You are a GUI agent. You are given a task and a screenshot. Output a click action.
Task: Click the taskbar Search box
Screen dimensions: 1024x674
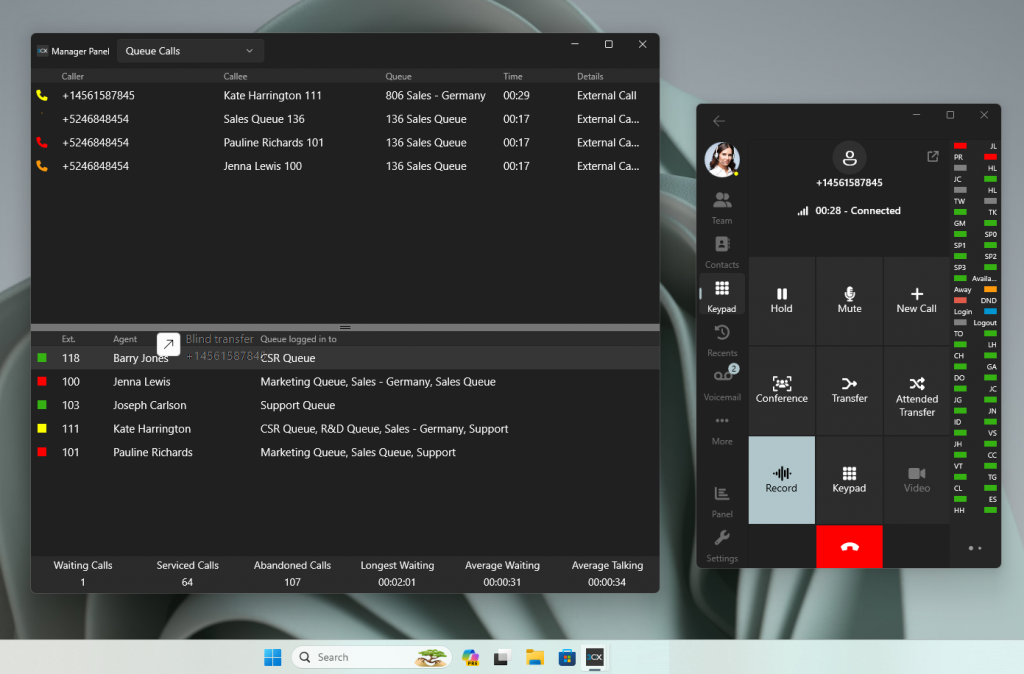[371, 657]
